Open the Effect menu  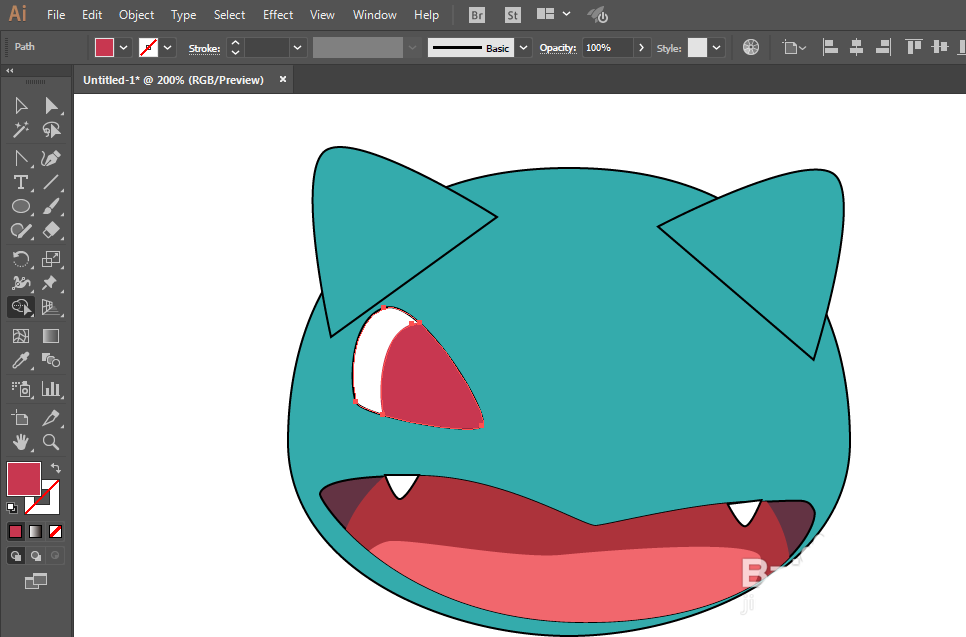(x=278, y=15)
